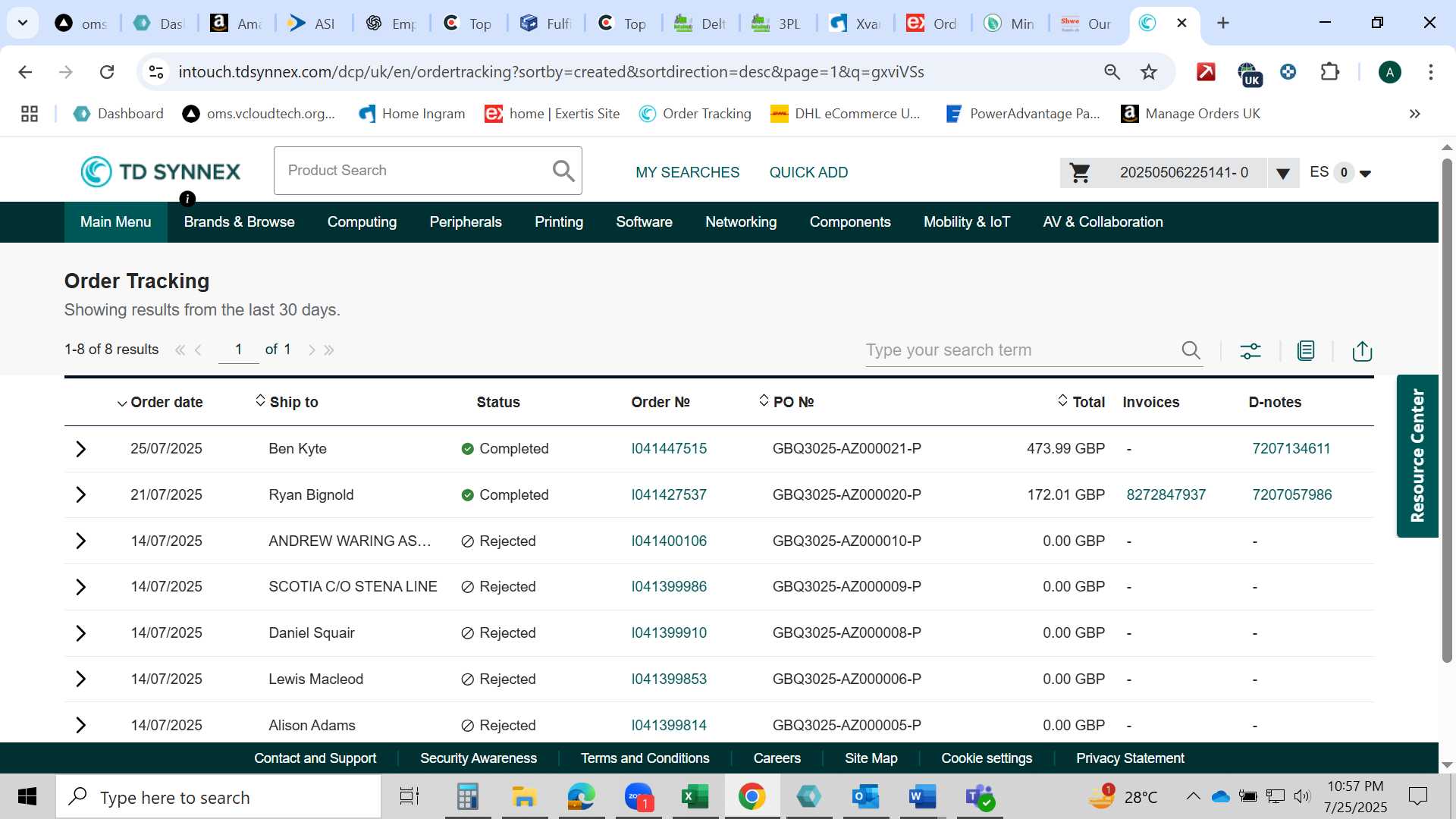Open Chrome three-dot menu

point(1431,72)
